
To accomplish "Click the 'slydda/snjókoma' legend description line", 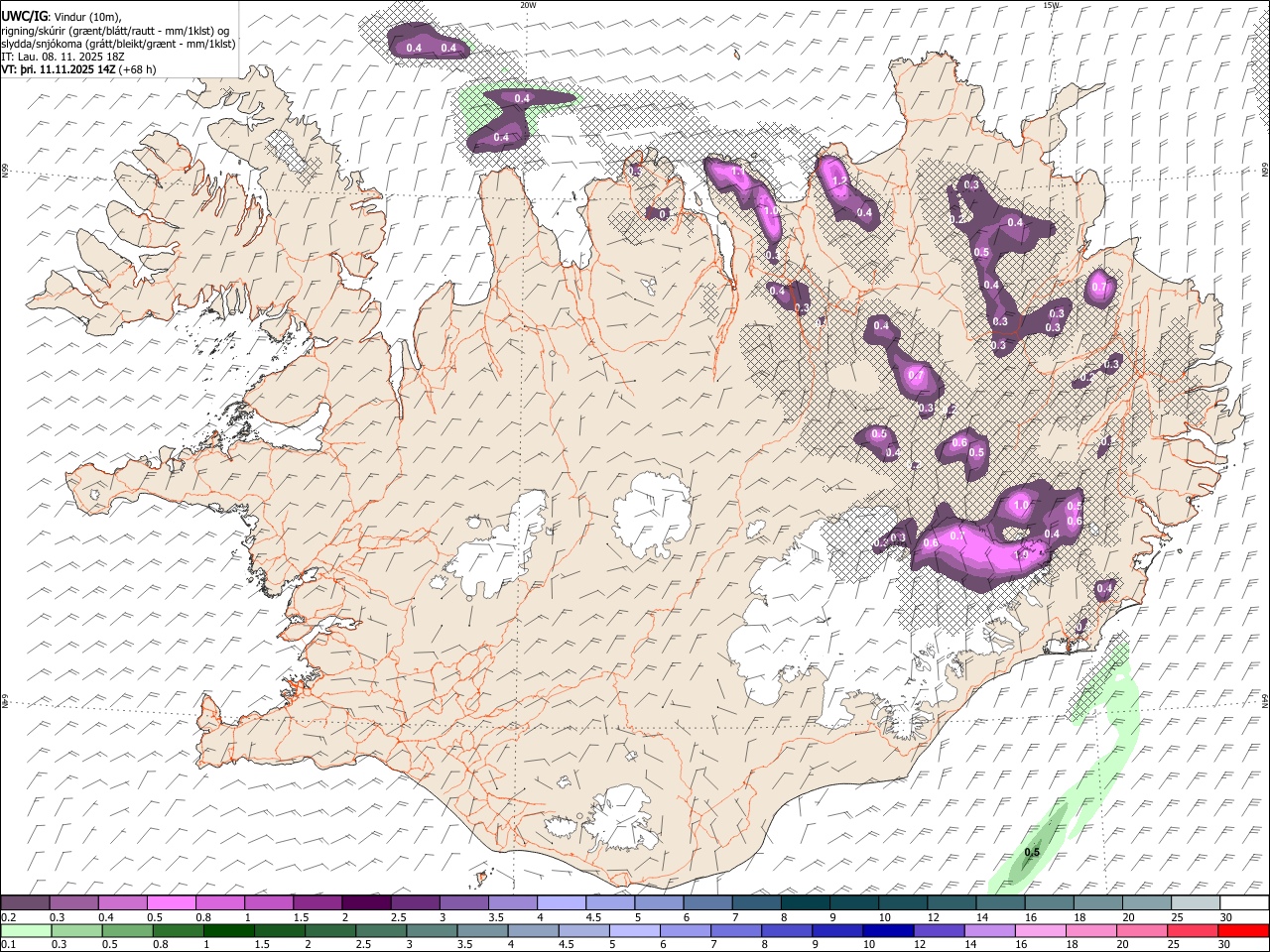I will tap(118, 44).
